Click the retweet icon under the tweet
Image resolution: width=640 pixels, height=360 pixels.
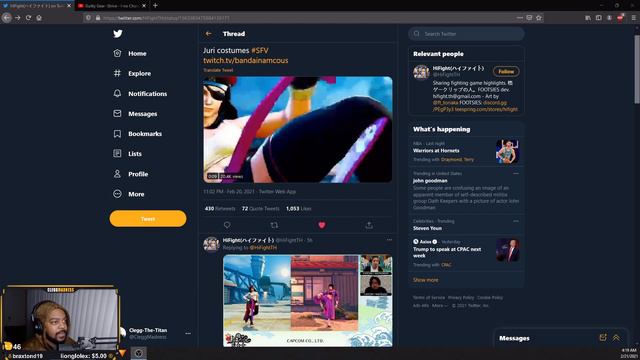pyautogui.click(x=274, y=225)
